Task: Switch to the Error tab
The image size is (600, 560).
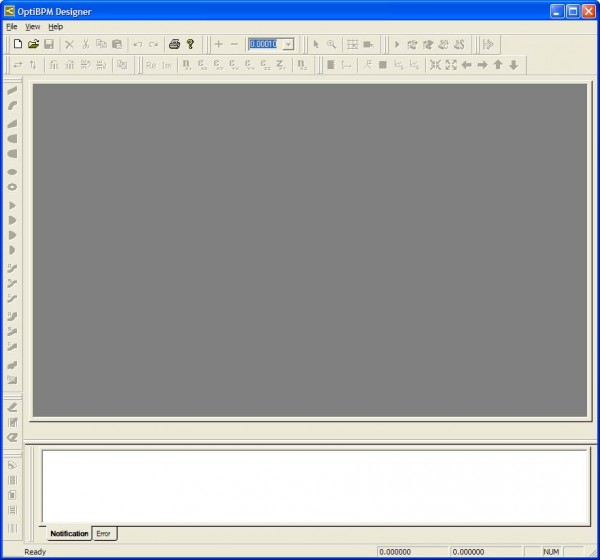Action: (x=103, y=534)
